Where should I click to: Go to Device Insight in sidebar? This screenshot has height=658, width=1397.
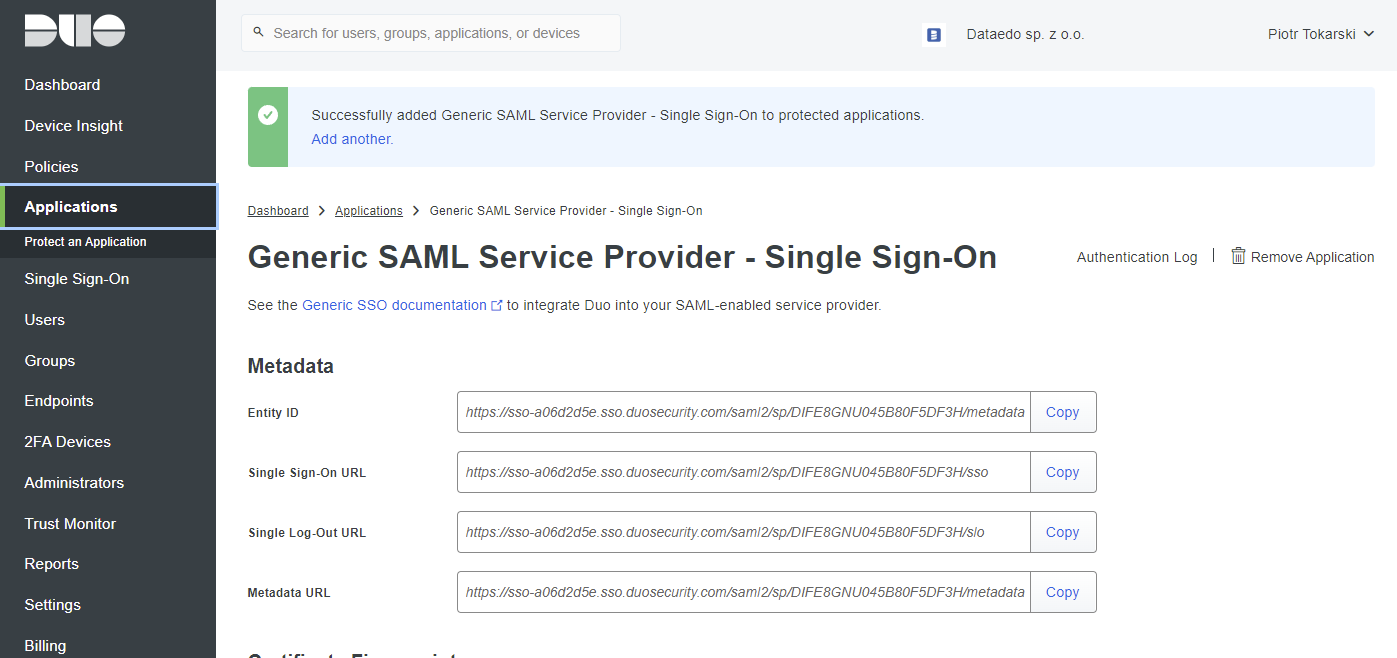(74, 126)
